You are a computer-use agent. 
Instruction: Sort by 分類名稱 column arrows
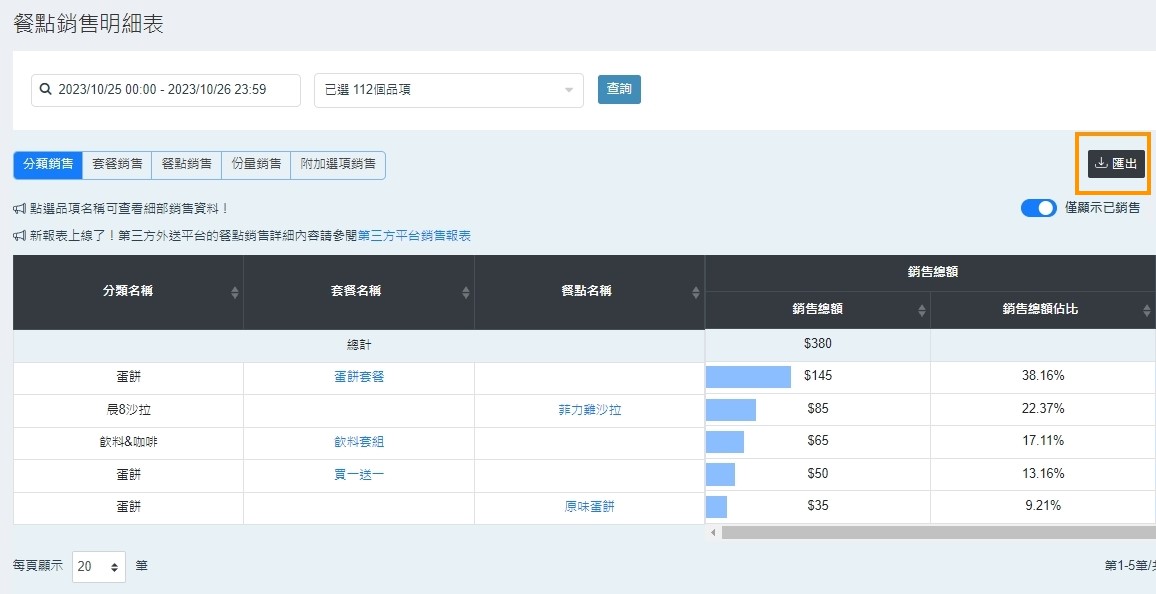[235, 292]
